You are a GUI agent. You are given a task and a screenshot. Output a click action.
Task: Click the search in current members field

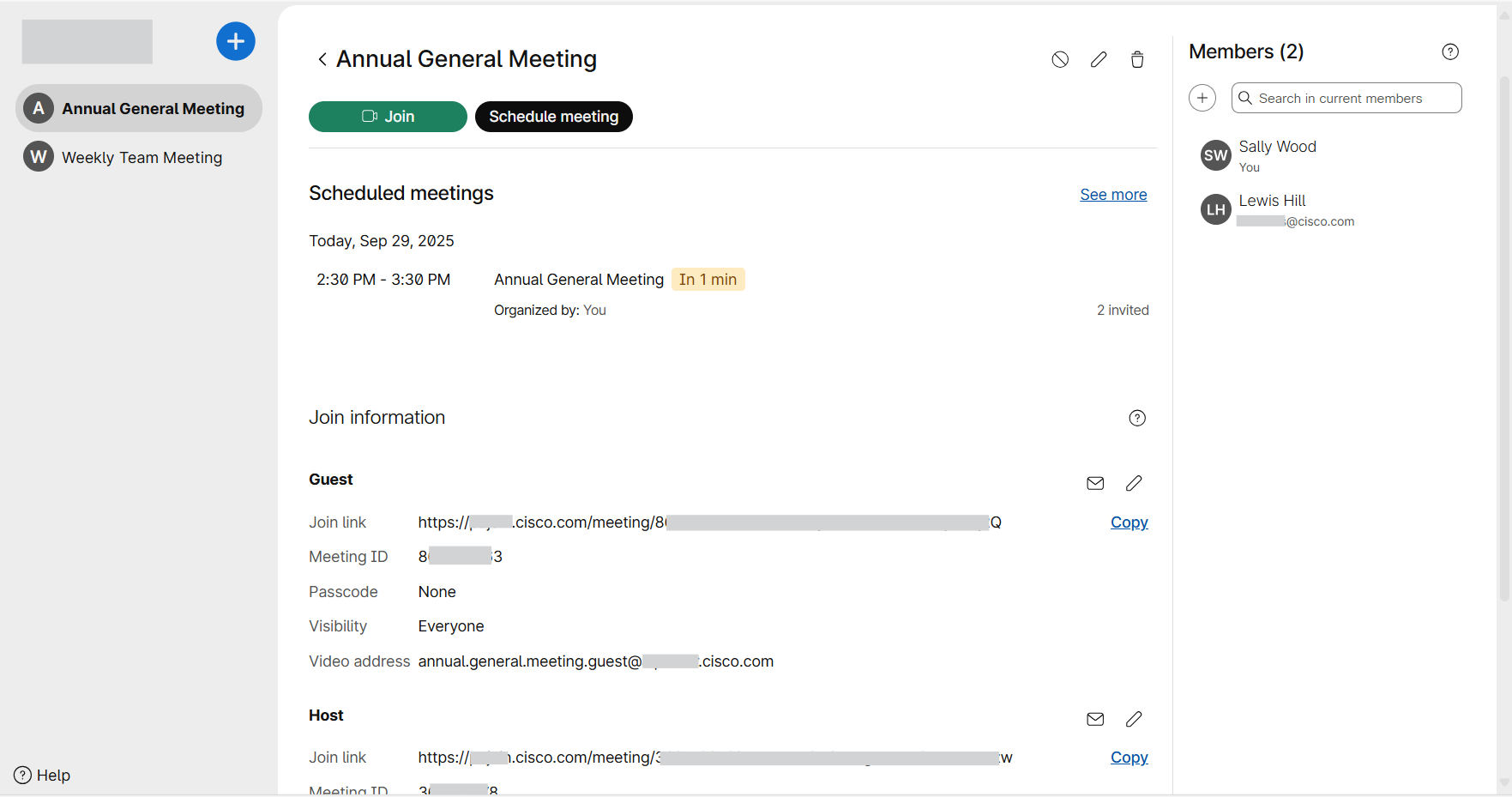pos(1346,98)
